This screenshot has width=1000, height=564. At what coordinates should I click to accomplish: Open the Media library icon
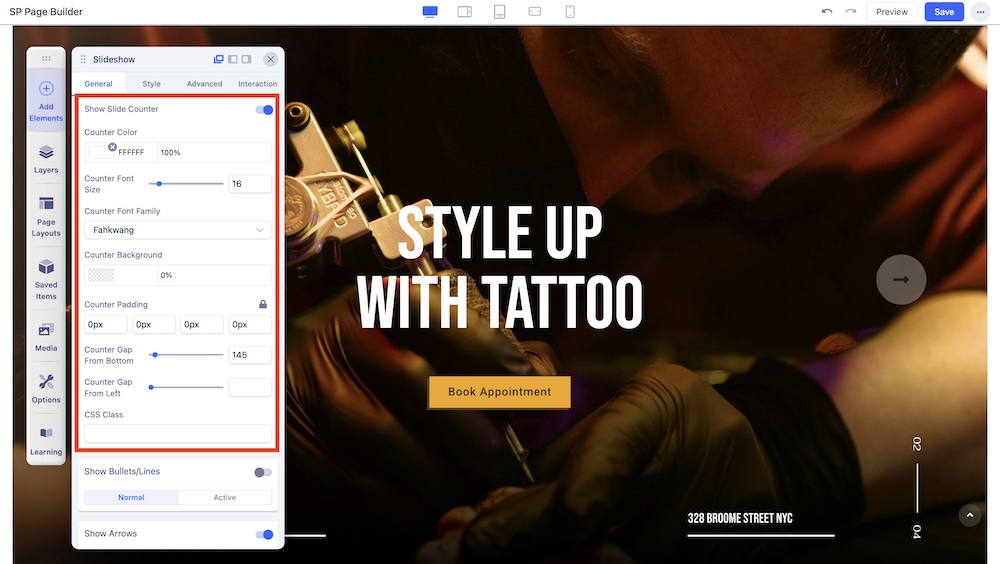[x=46, y=331]
